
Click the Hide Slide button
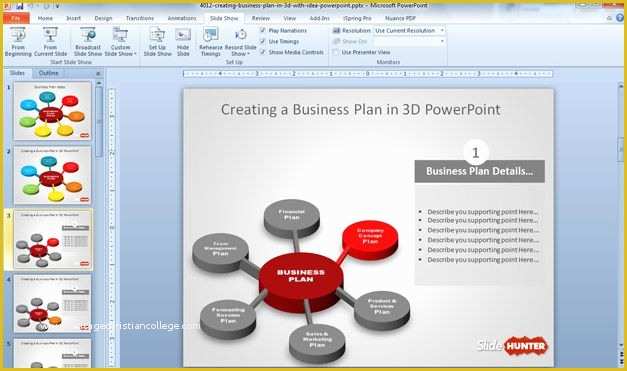tap(183, 42)
